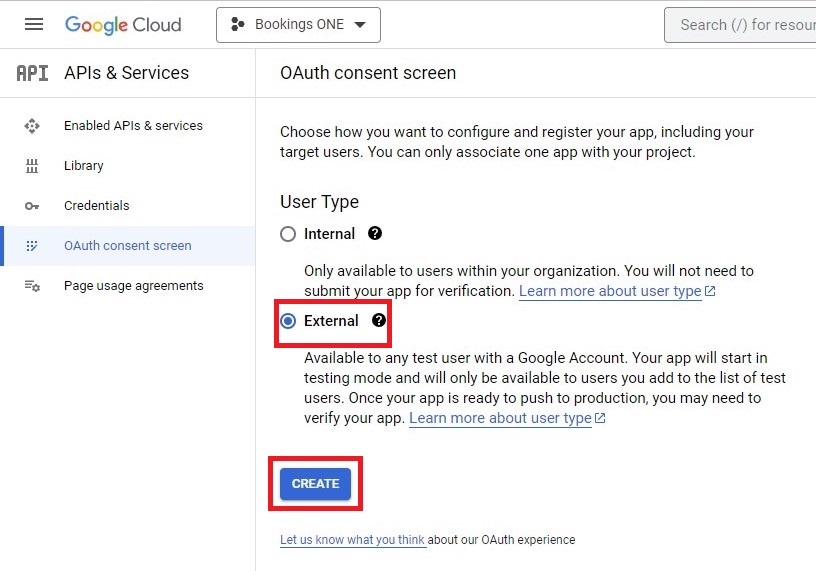This screenshot has height=571, width=816.
Task: Click the Let us know what you think link
Action: pyautogui.click(x=352, y=540)
